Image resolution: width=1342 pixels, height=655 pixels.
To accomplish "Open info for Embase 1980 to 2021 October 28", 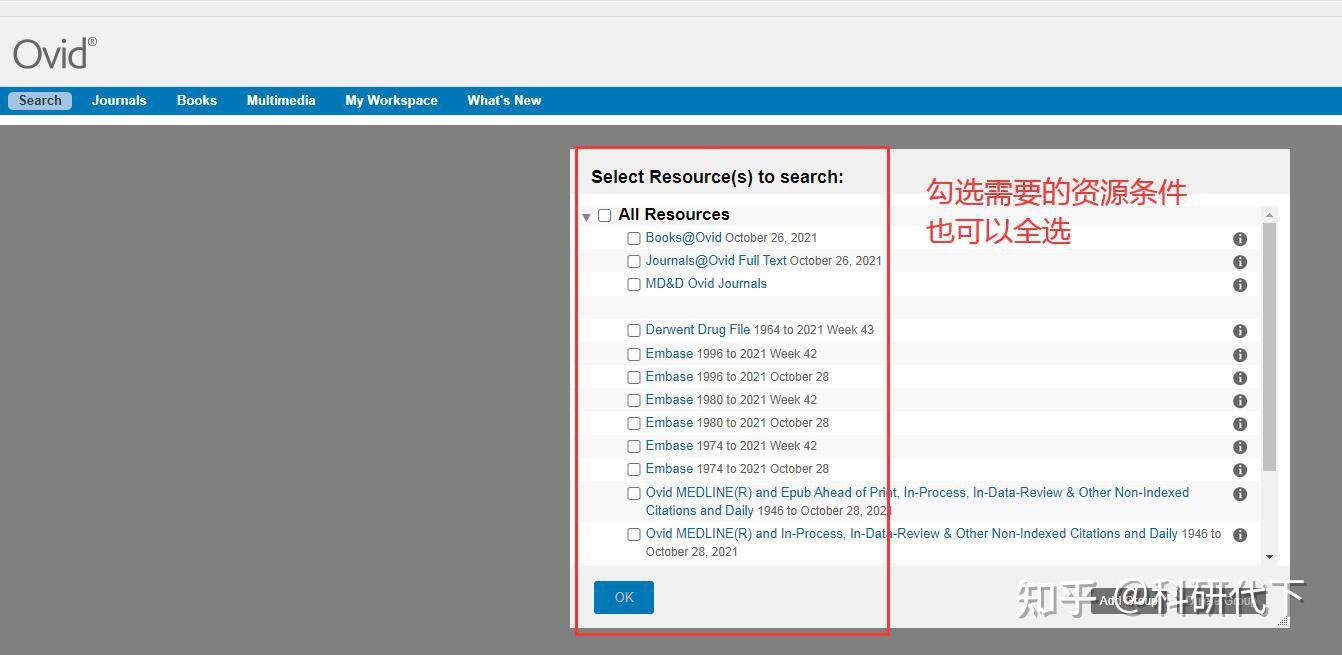I will [x=1240, y=423].
